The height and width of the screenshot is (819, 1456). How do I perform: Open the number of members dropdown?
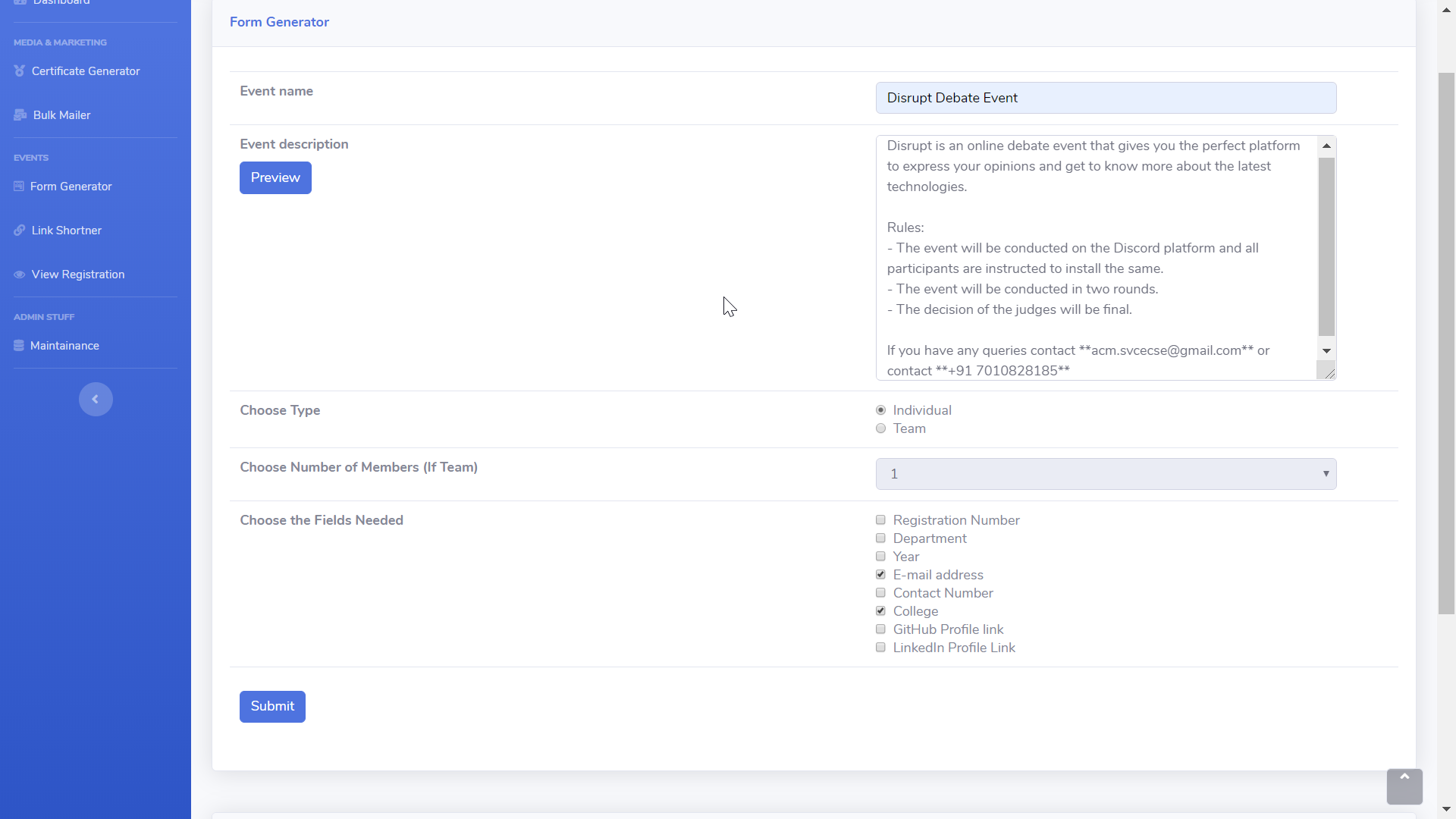click(1105, 474)
